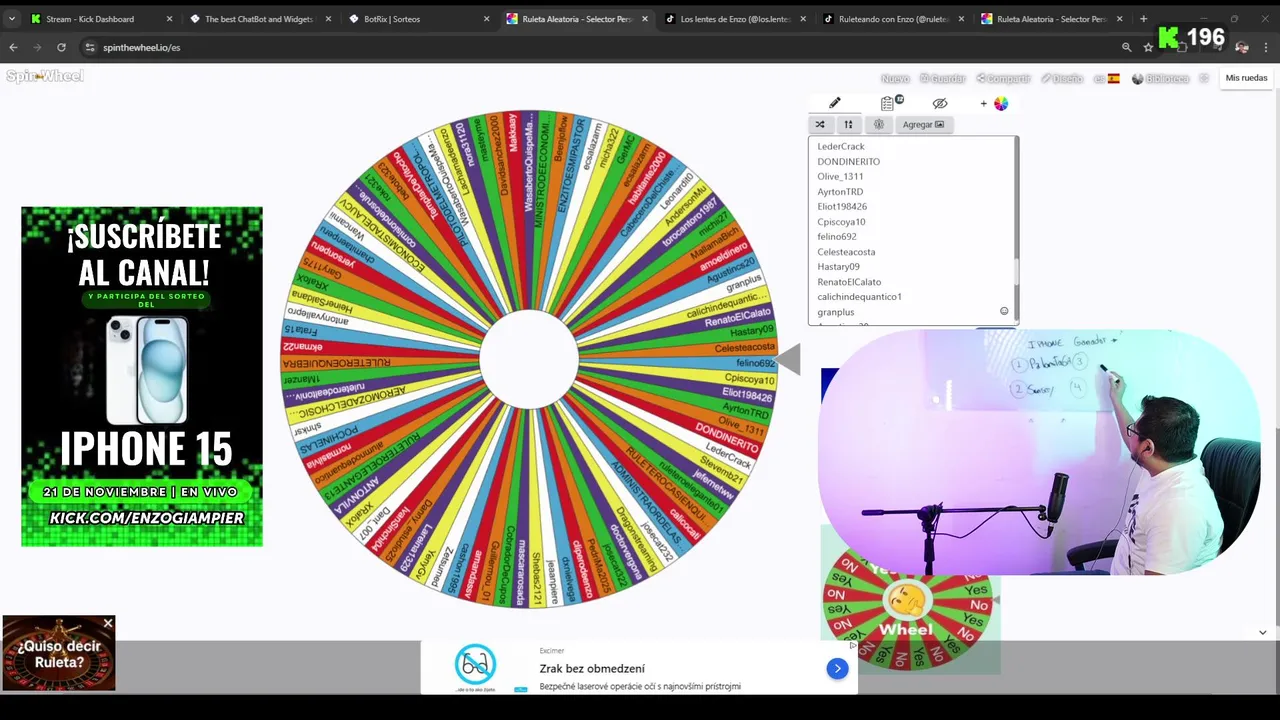Click the zoom magnifier icon in address bar
Viewport: 1280px width, 720px height.
point(1126,47)
